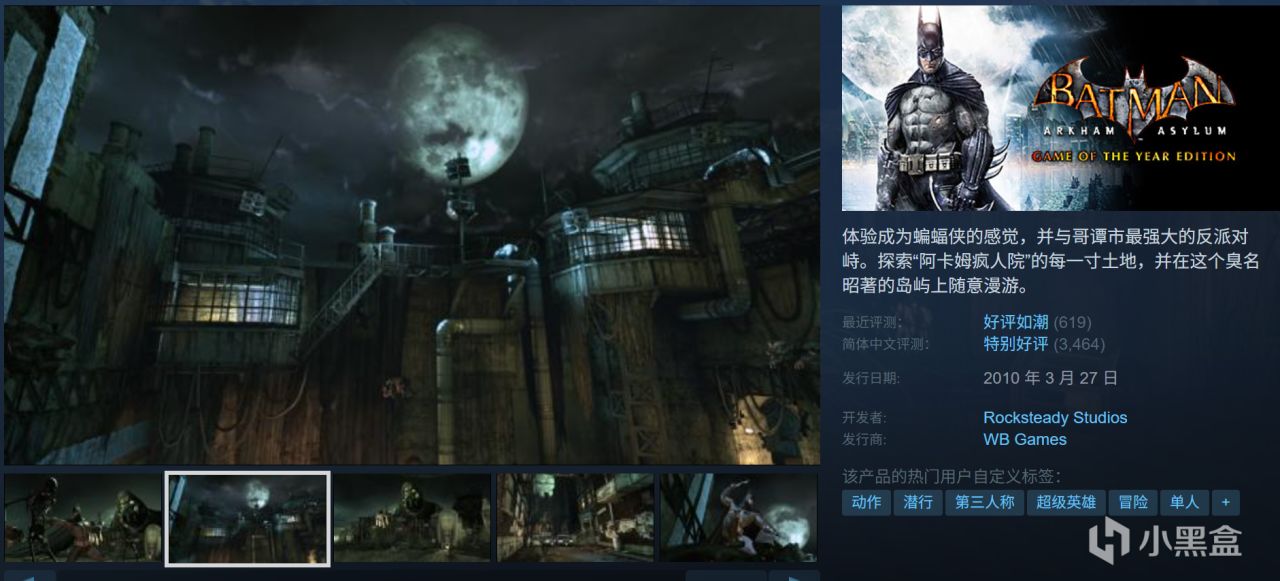The image size is (1280, 581).
Task: Select the 第三人称 tag
Action: click(984, 502)
